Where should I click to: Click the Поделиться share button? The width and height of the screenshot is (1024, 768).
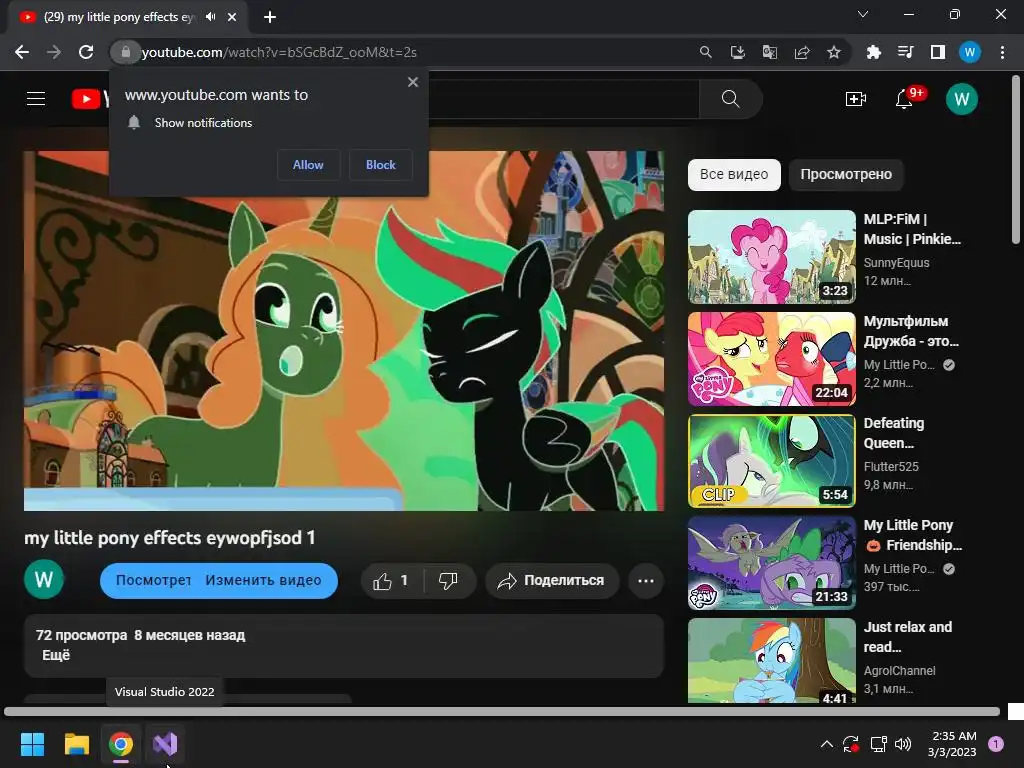pyautogui.click(x=552, y=581)
